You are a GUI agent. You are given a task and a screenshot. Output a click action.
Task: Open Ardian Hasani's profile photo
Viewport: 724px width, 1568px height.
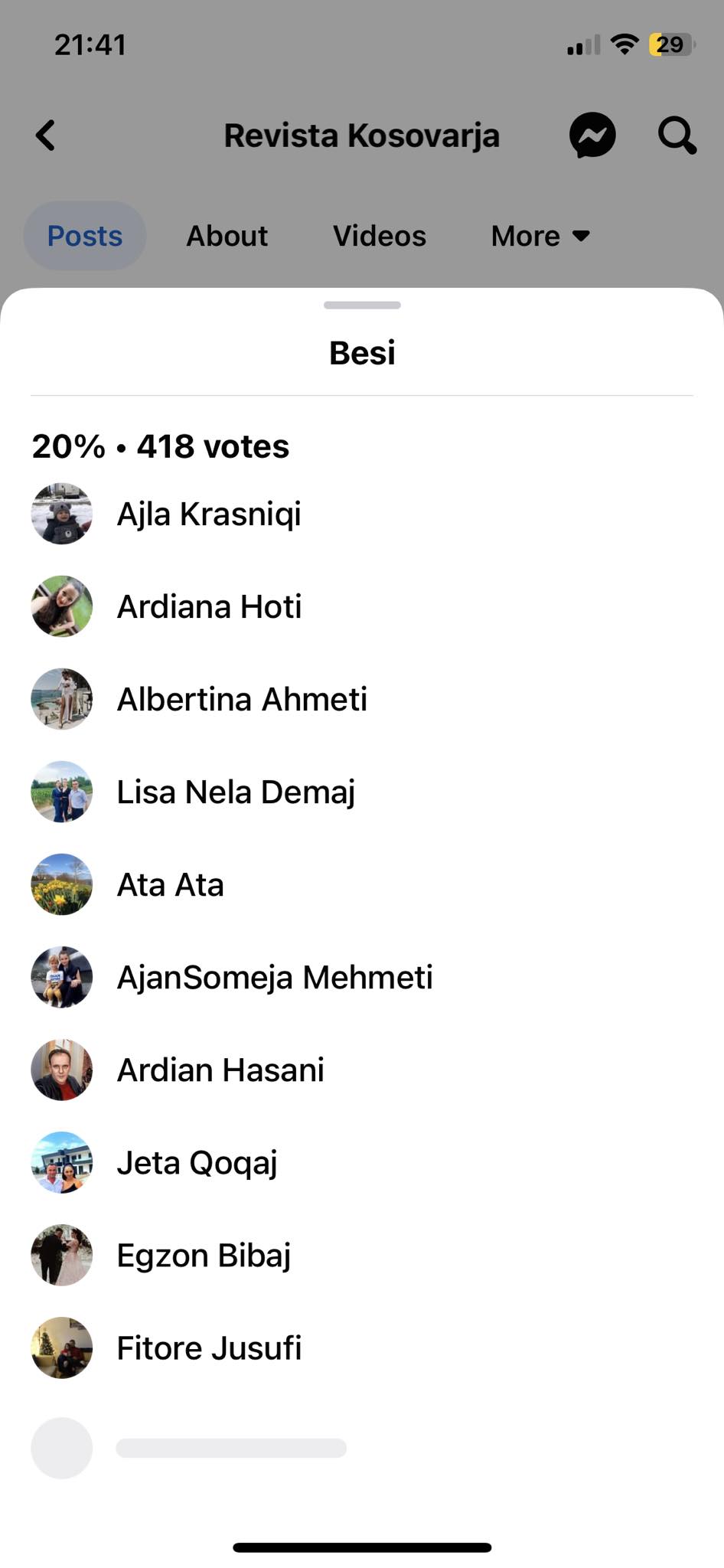tap(62, 1070)
